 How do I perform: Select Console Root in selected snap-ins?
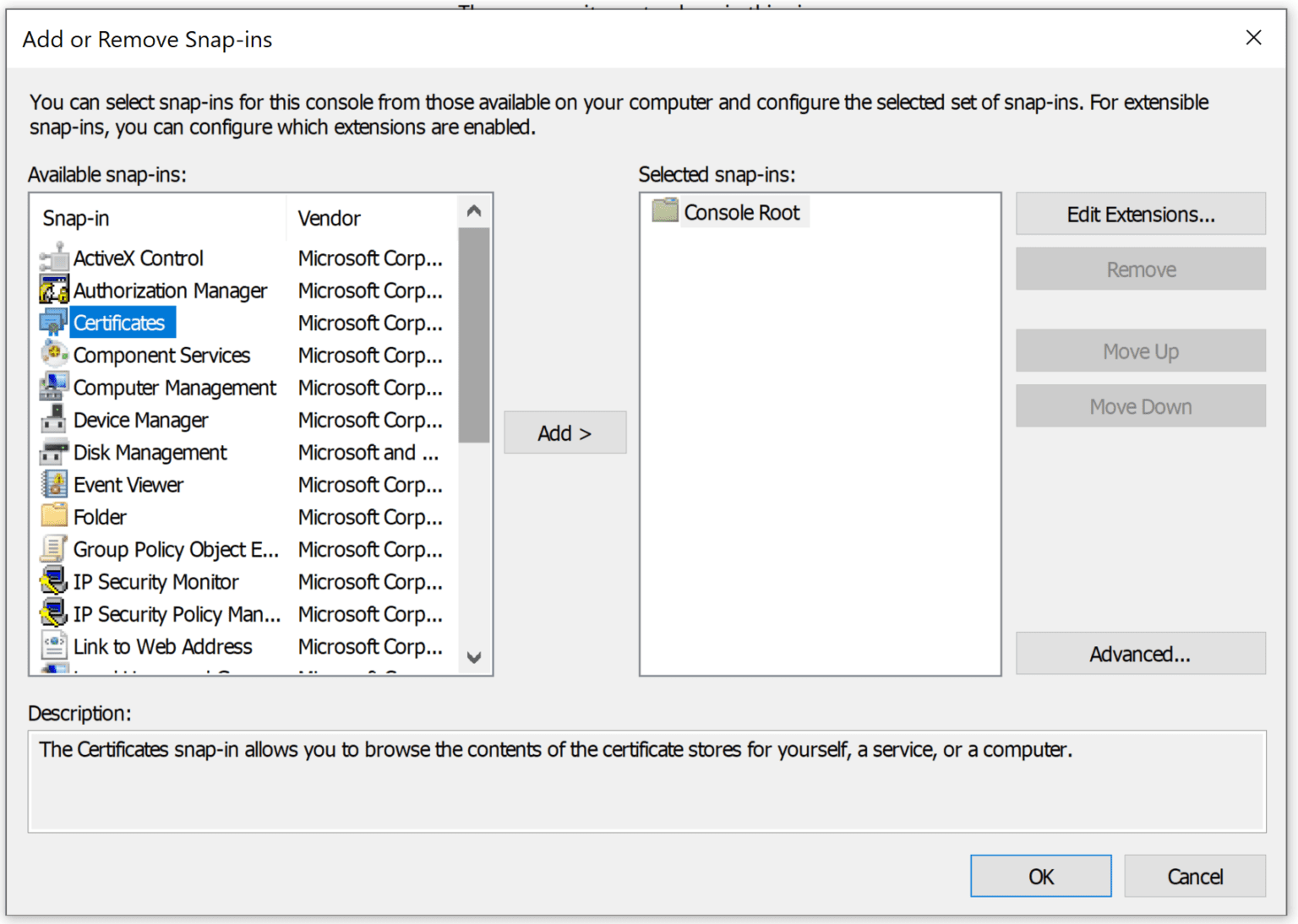[x=742, y=212]
